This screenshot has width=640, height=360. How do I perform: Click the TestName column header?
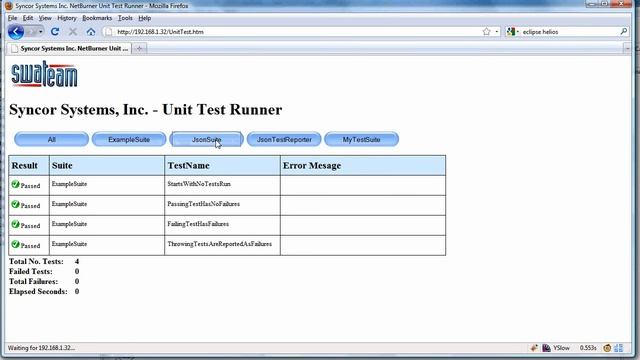(x=222, y=165)
